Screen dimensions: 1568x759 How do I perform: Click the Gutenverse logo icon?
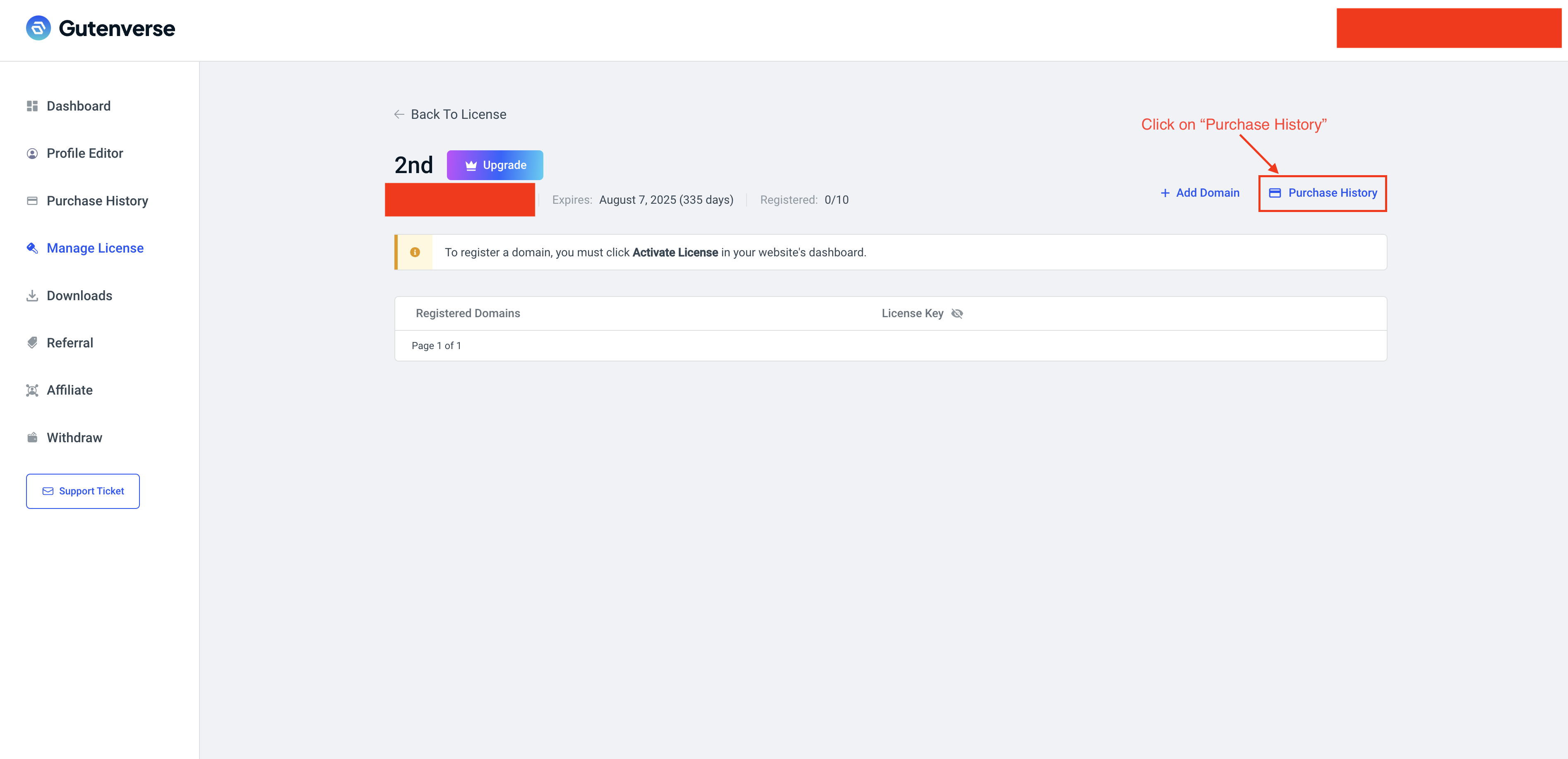pos(38,28)
